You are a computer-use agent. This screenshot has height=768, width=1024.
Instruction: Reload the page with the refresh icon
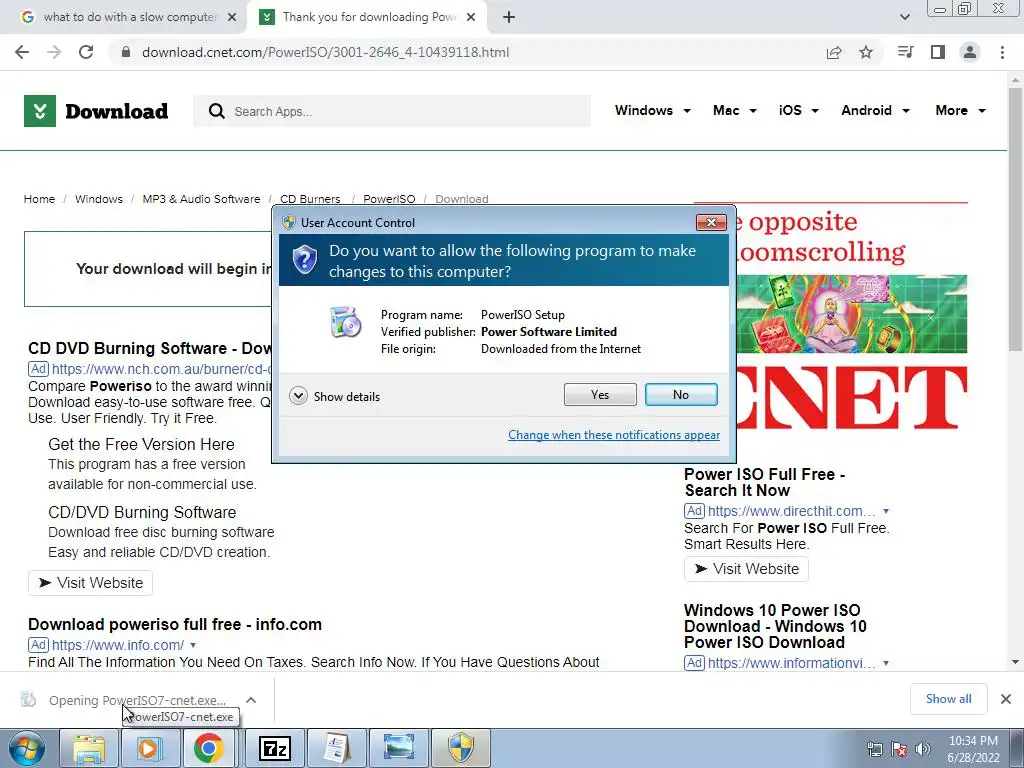(86, 52)
